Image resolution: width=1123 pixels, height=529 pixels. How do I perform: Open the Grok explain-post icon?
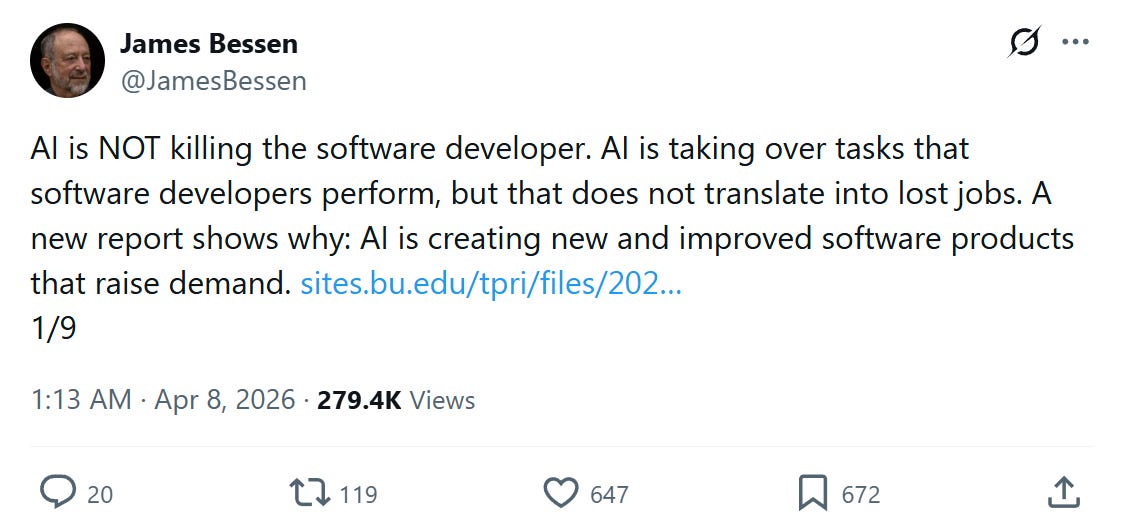pyautogui.click(x=1024, y=42)
